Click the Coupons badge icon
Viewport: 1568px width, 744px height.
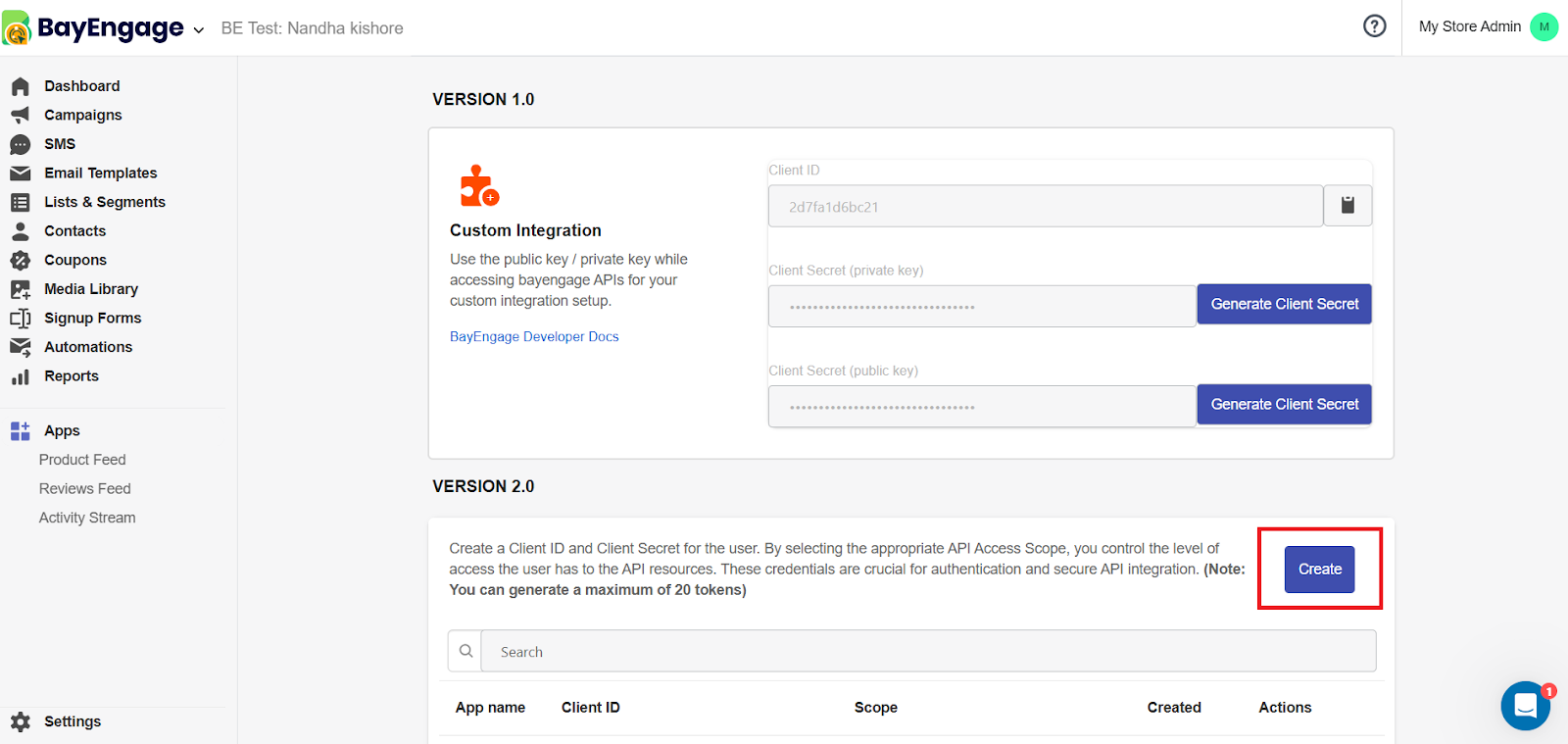click(20, 260)
